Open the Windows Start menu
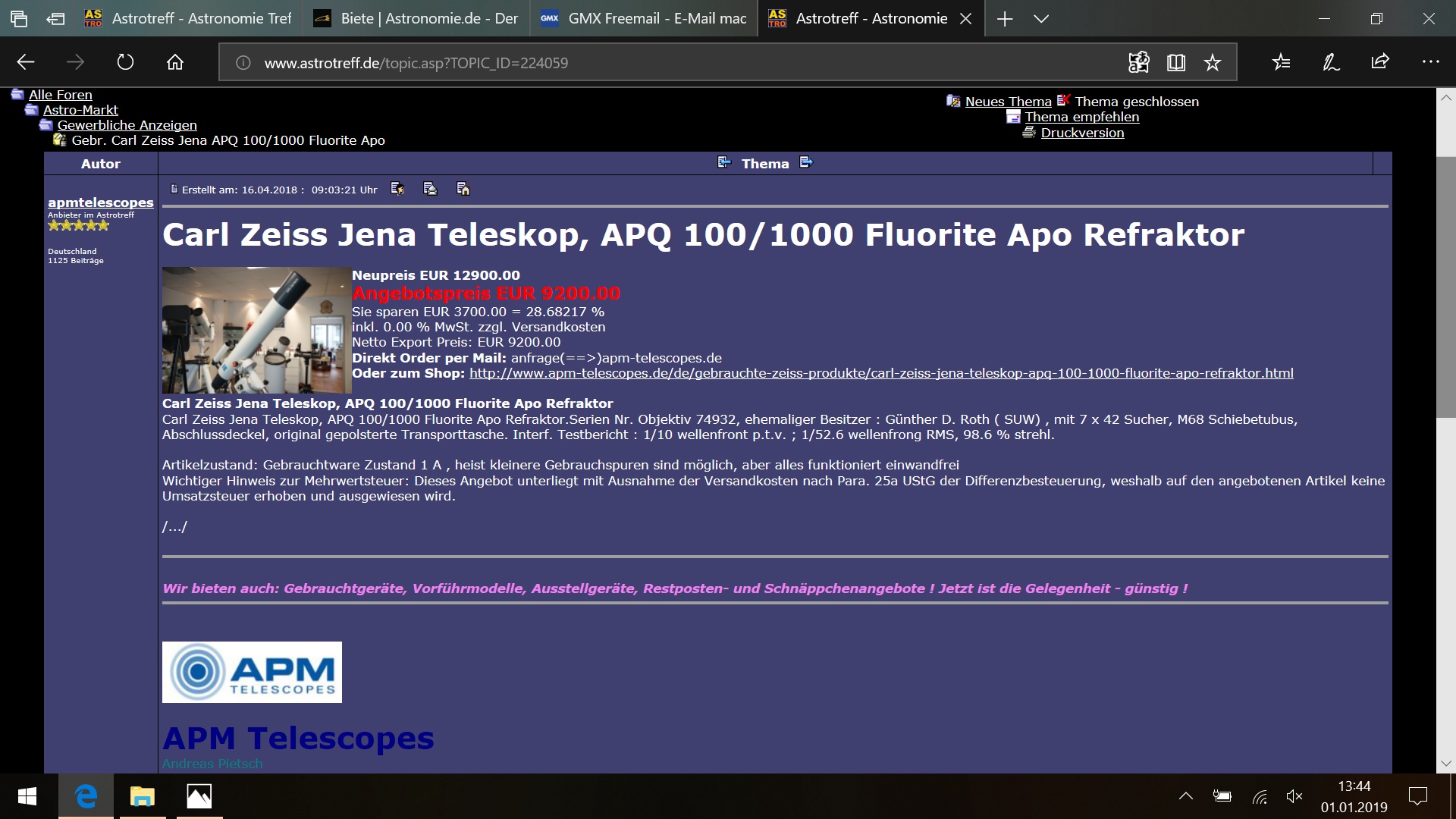This screenshot has height=819, width=1456. [x=27, y=796]
